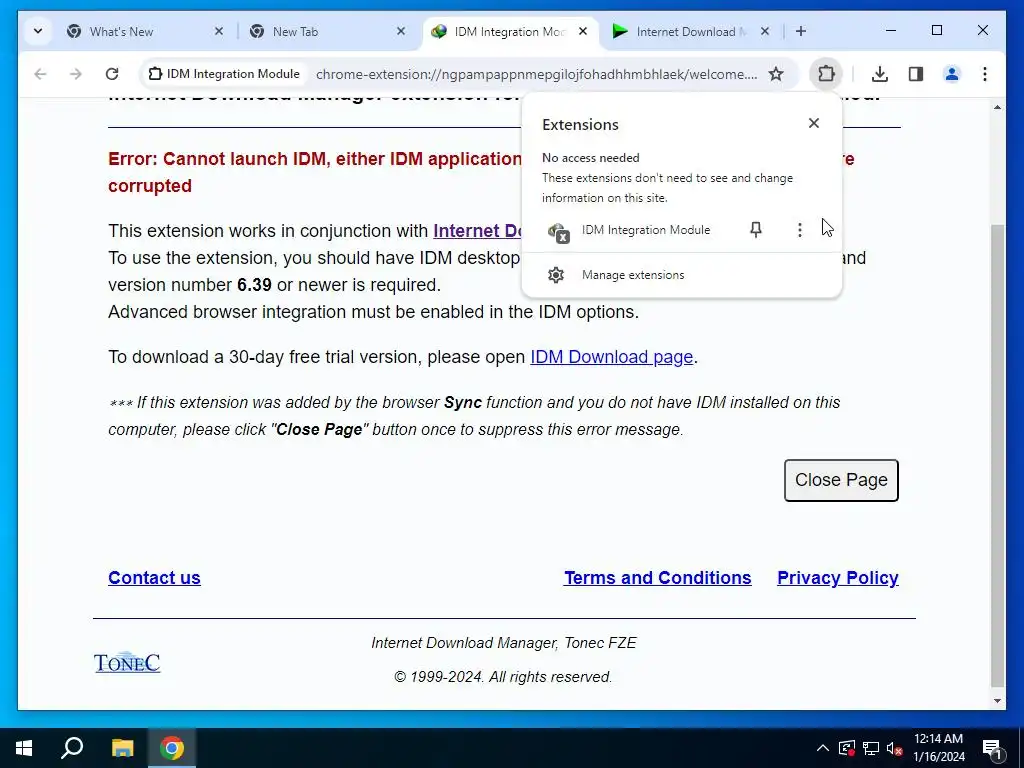Open the IDM Download page link
This screenshot has height=768, width=1024.
(611, 357)
